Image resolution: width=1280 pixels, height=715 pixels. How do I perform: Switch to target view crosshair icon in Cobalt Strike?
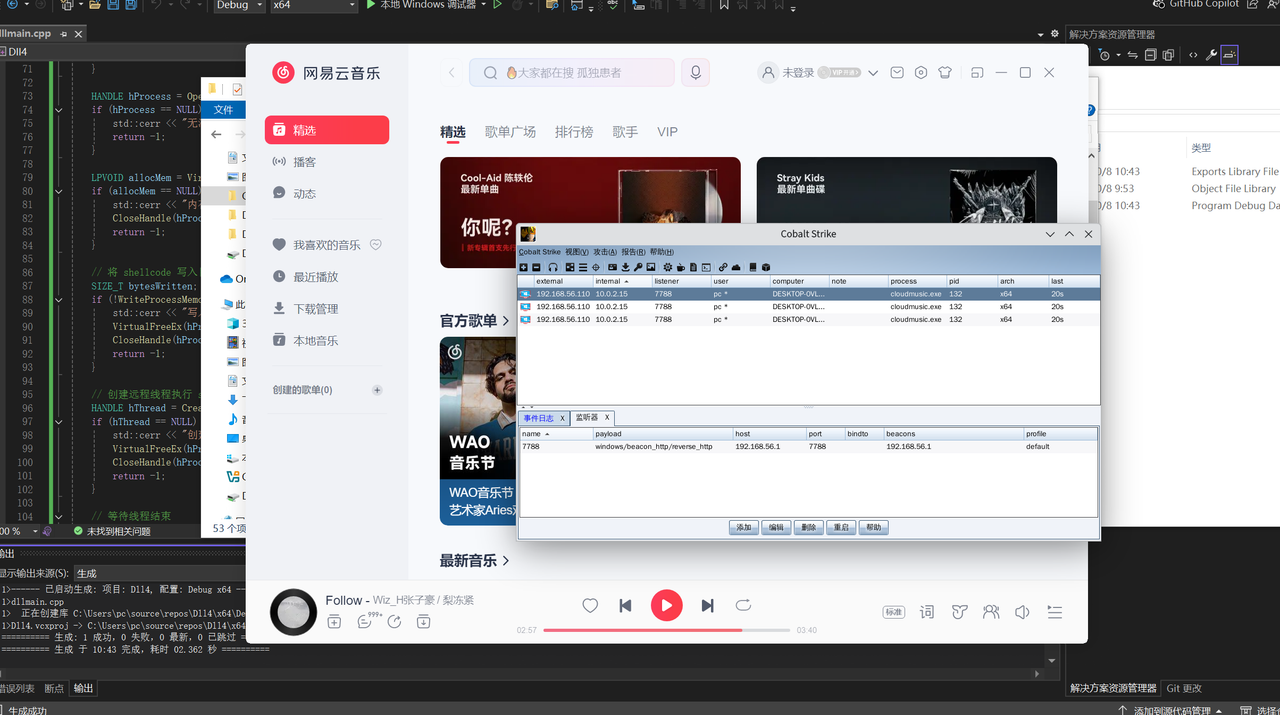point(596,267)
